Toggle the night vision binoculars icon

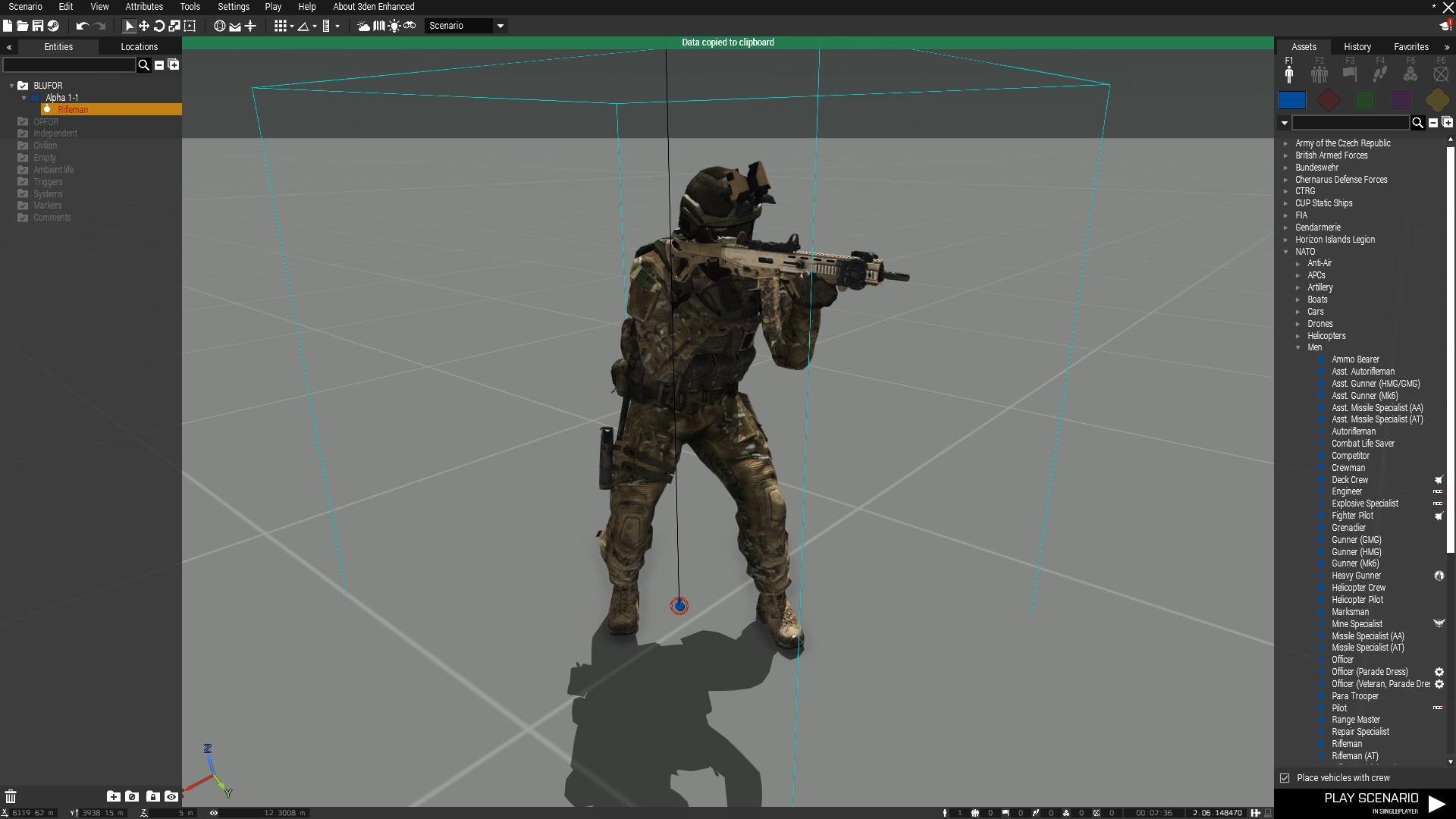click(x=409, y=26)
